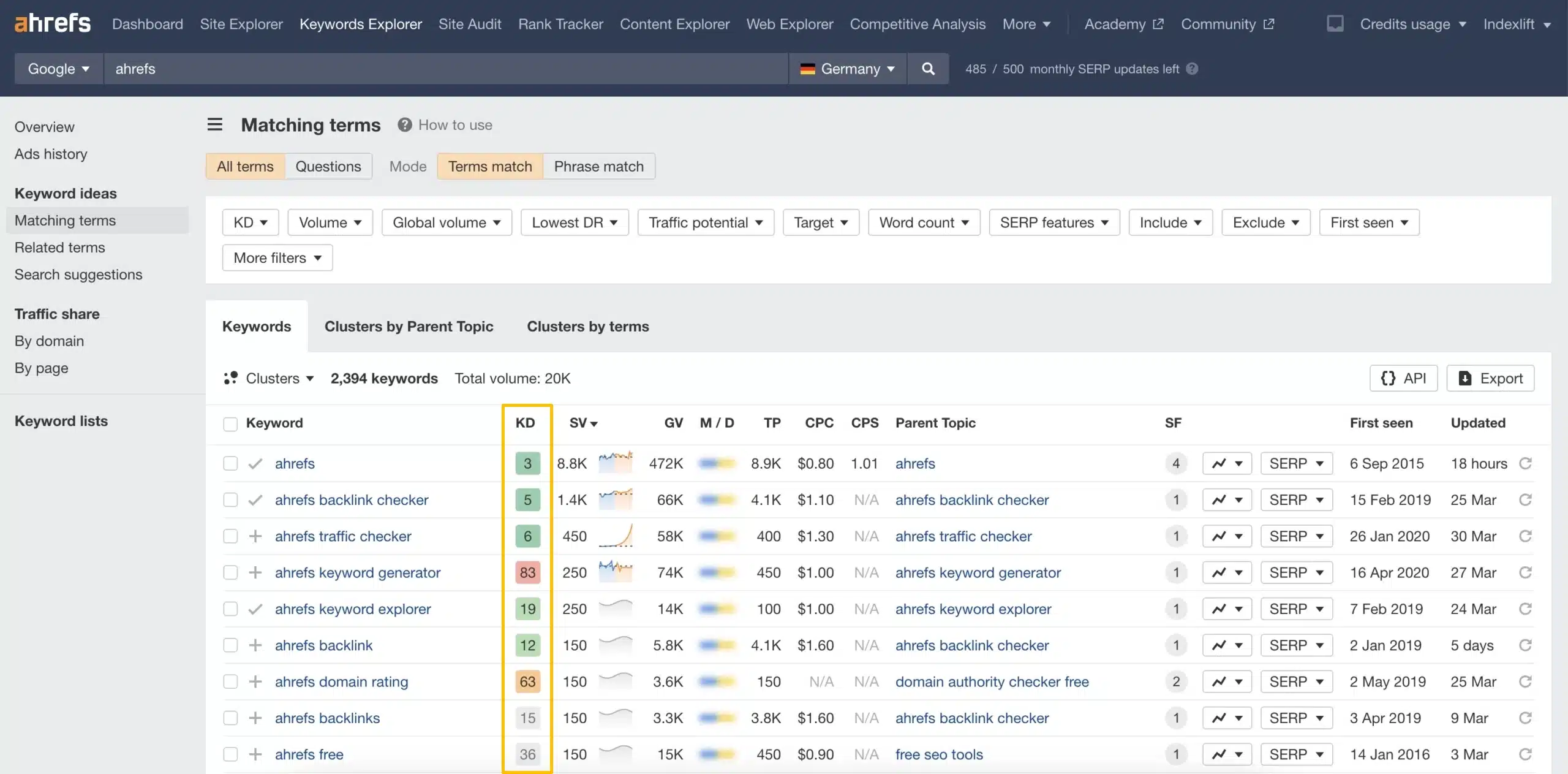Click KD badge 83 for keyword generator

coord(527,572)
